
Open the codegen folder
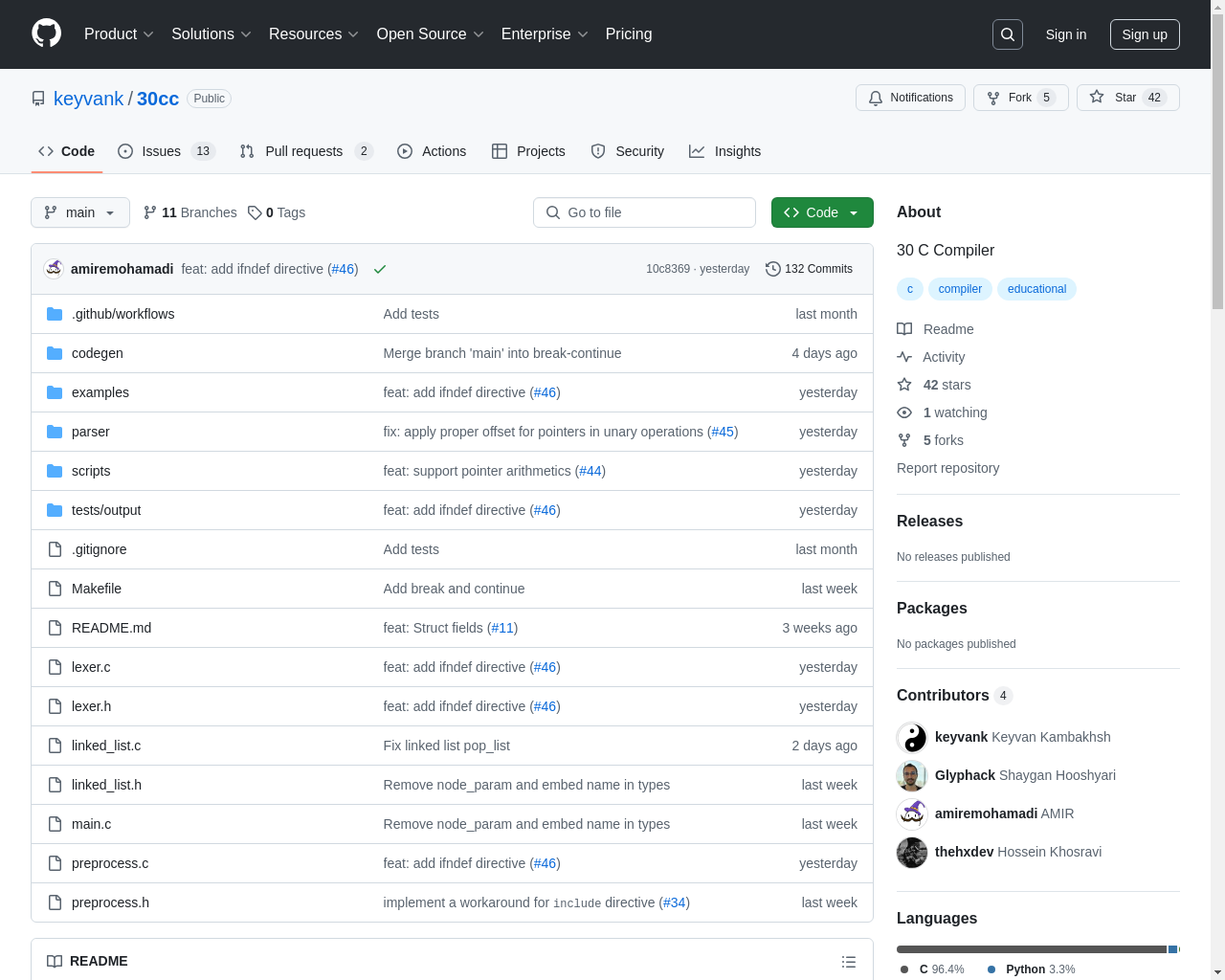(97, 353)
